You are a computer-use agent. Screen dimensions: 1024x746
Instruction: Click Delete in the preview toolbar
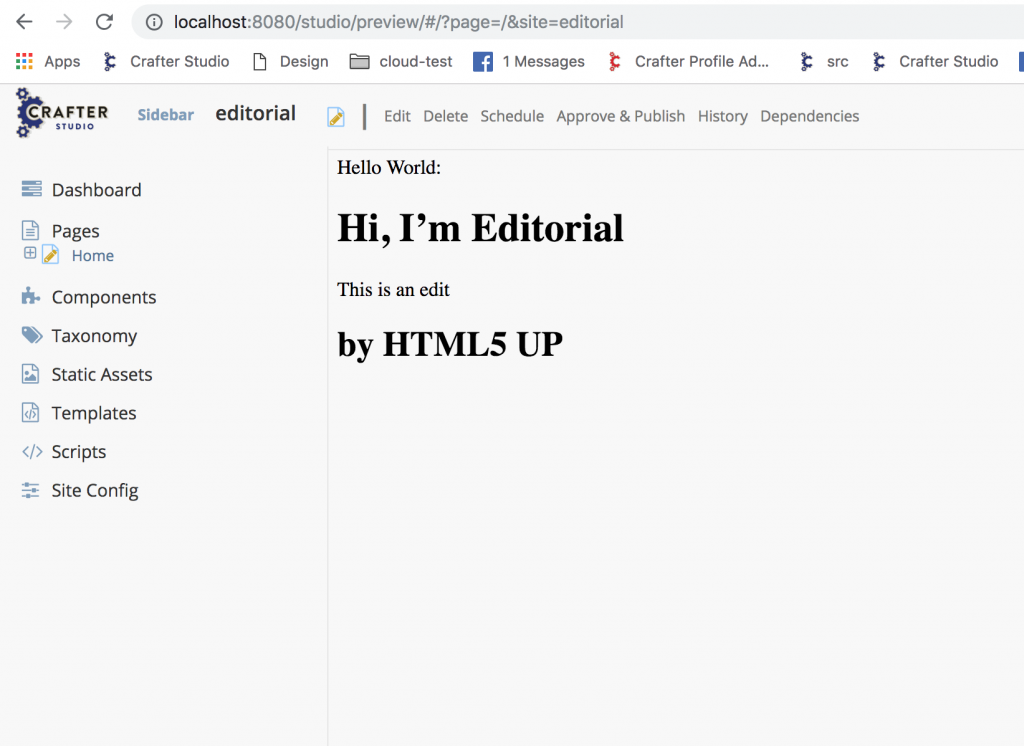click(x=445, y=116)
